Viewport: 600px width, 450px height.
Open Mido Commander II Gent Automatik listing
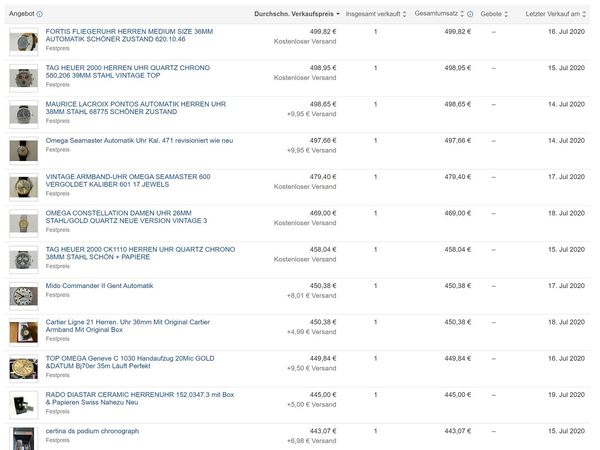[99, 286]
